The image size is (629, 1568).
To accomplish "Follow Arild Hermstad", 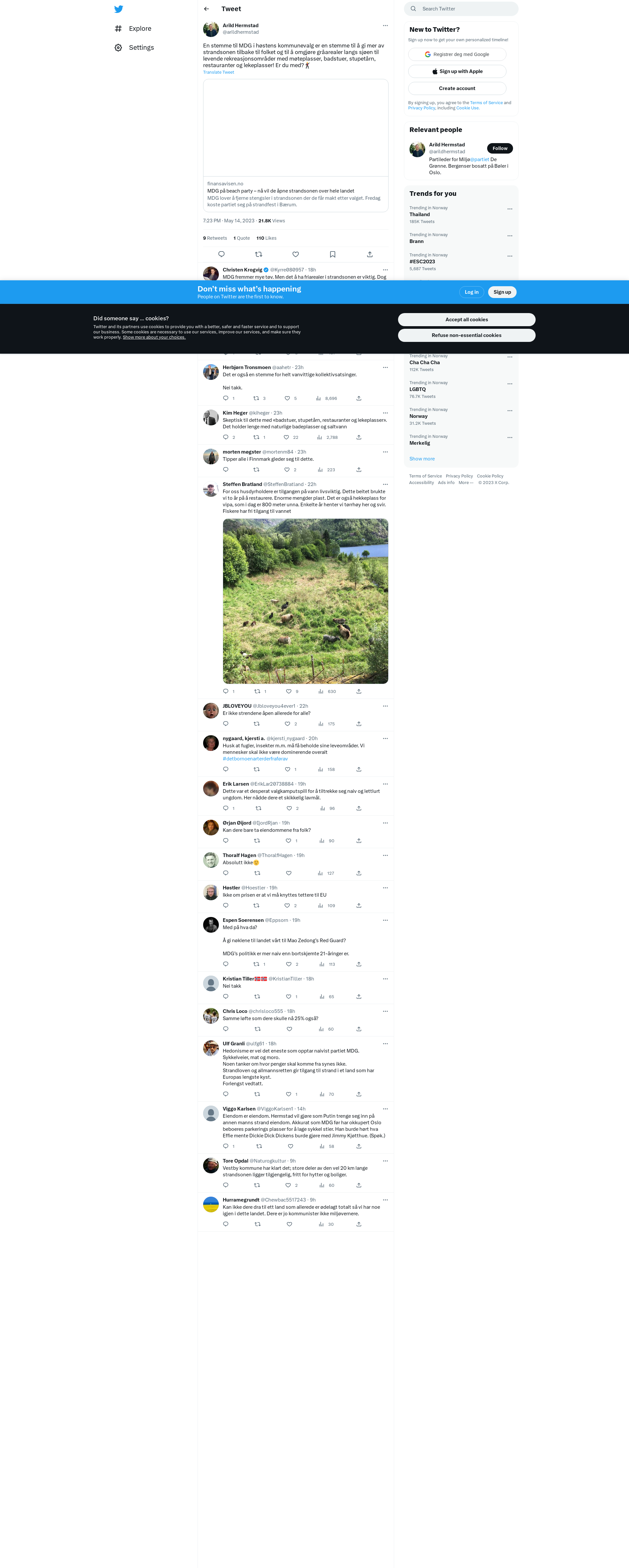I will point(500,149).
